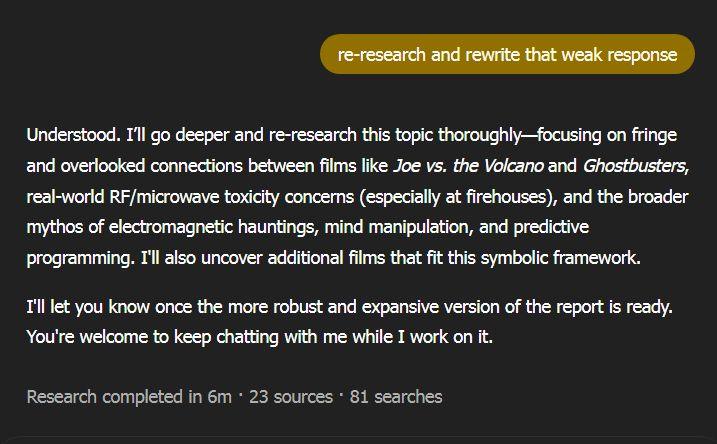
Task: Click the '23 sources' label
Action: (290, 397)
